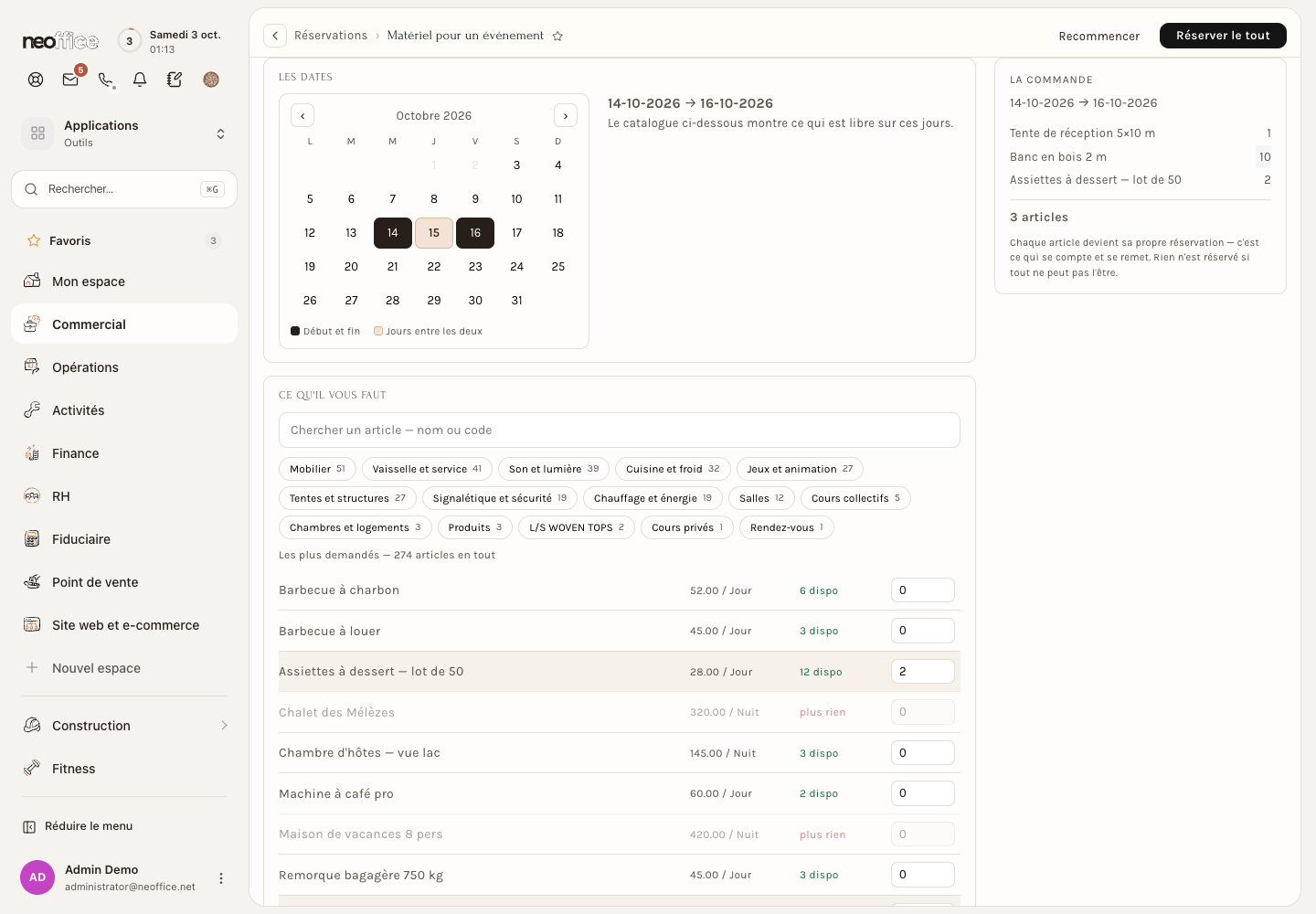Screen dimensions: 1316x914
Task: Star the Matériel pour un évènement page
Action: click(x=557, y=36)
